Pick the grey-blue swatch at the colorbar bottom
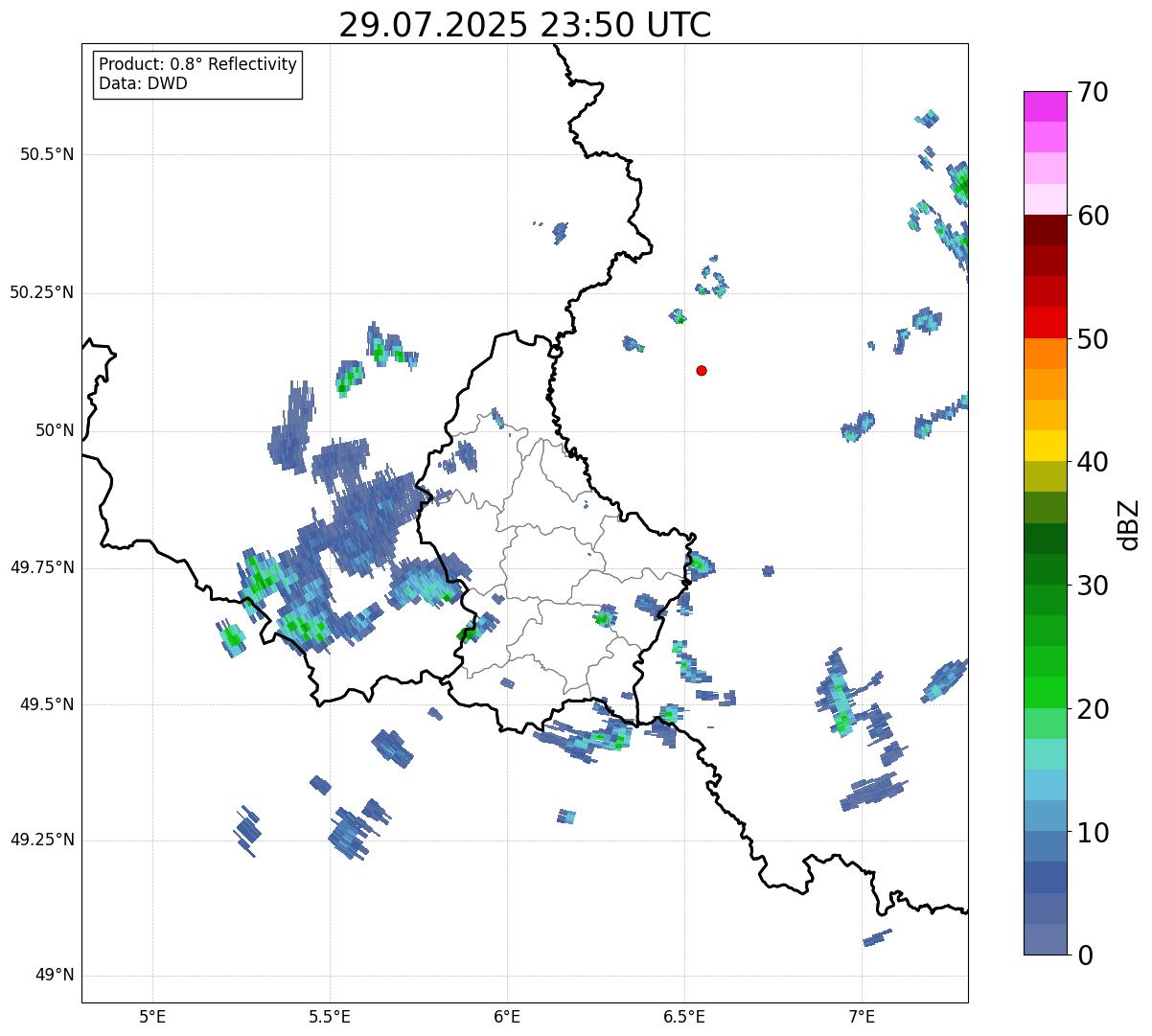The height and width of the screenshot is (1036, 1152). pyautogui.click(x=1045, y=939)
